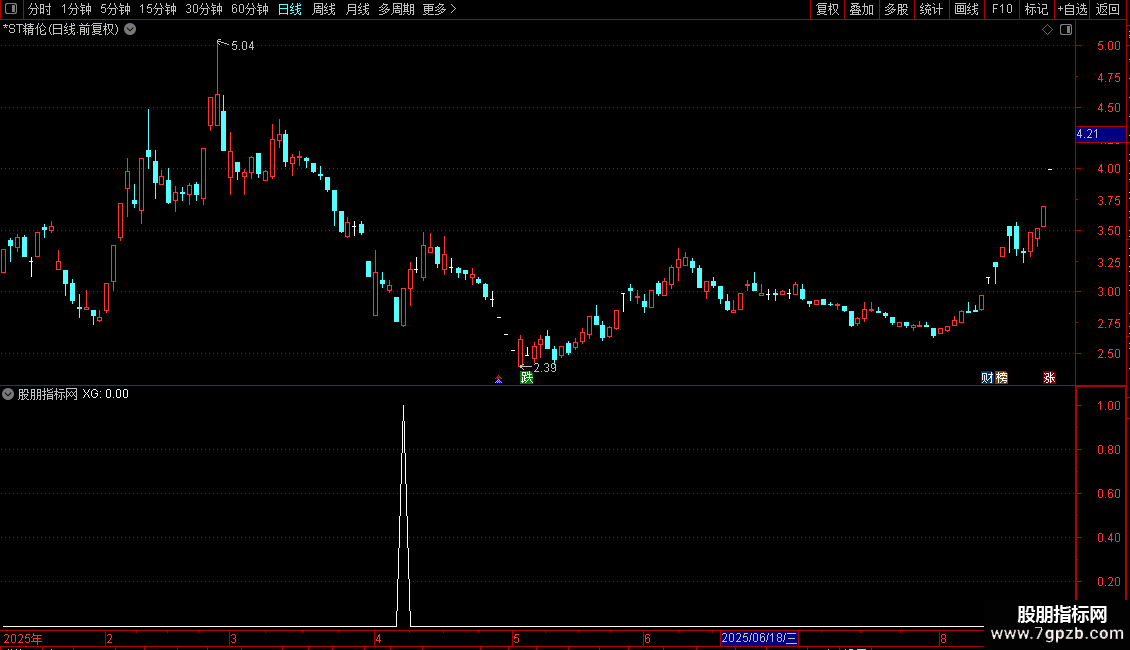Click the 2025年 axis label
This screenshot has height=650, width=1130.
click(x=23, y=638)
